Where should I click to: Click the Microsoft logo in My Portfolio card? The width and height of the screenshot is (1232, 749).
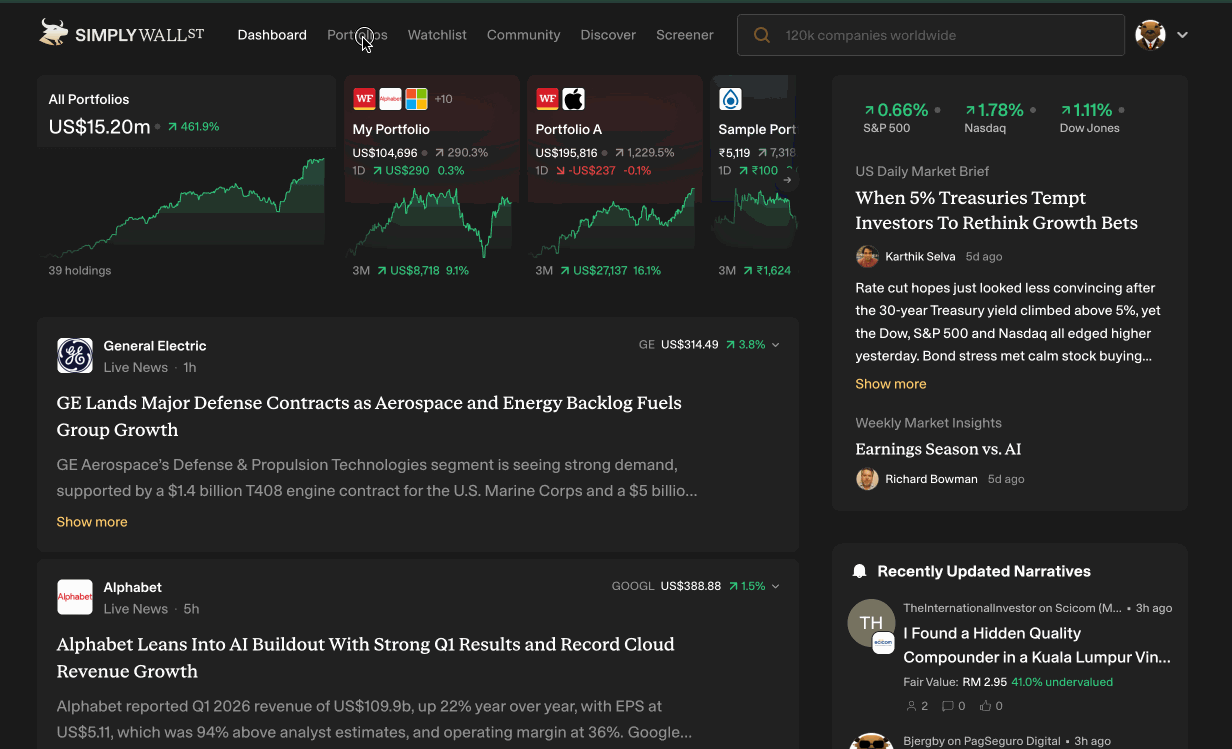416,99
